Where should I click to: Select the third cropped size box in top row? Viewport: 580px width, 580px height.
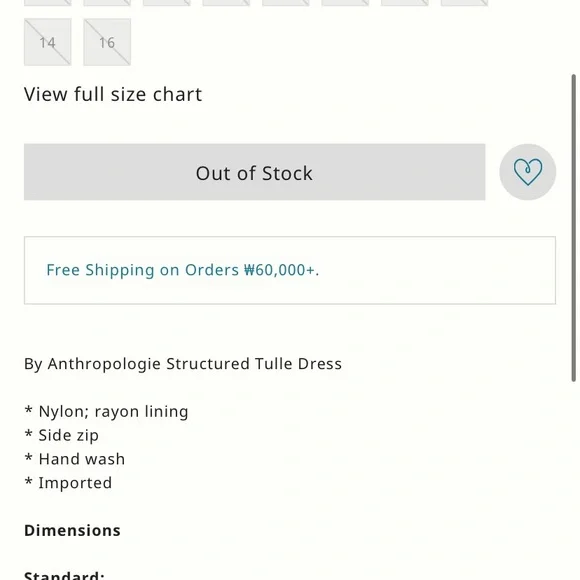pos(167,3)
